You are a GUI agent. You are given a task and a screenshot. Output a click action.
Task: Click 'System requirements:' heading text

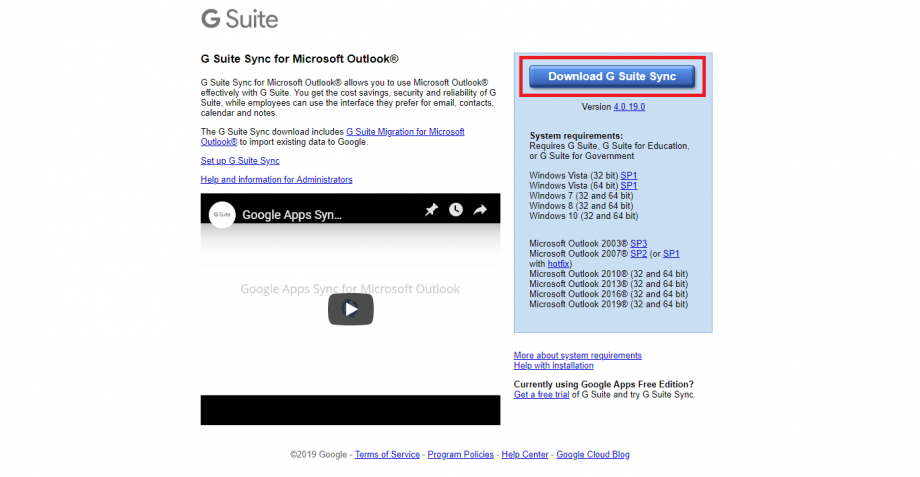coord(576,136)
